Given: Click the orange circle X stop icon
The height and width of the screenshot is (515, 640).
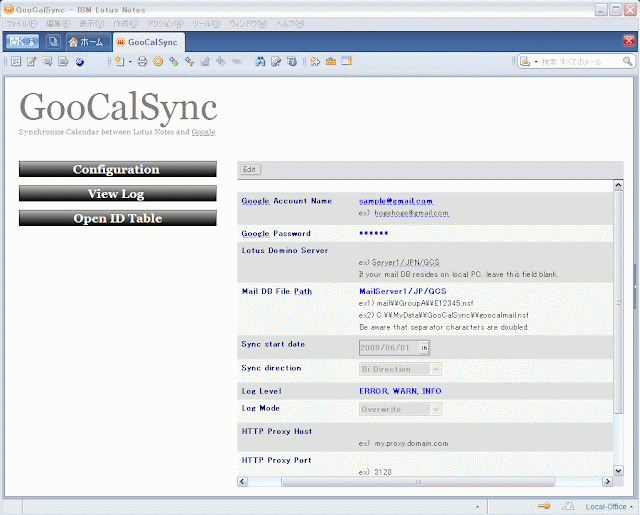Looking at the screenshot, I should 158,62.
